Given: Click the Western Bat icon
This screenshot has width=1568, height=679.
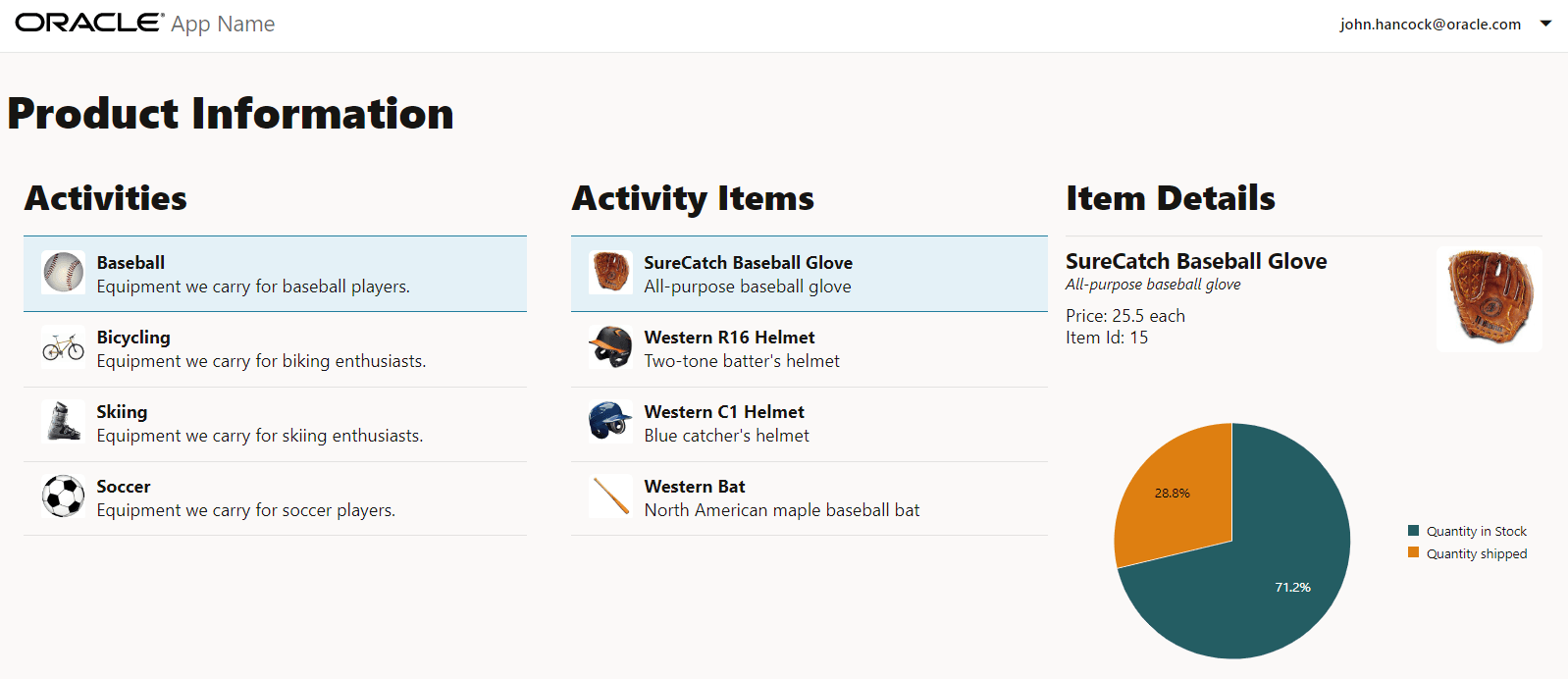Looking at the screenshot, I should [x=610, y=496].
